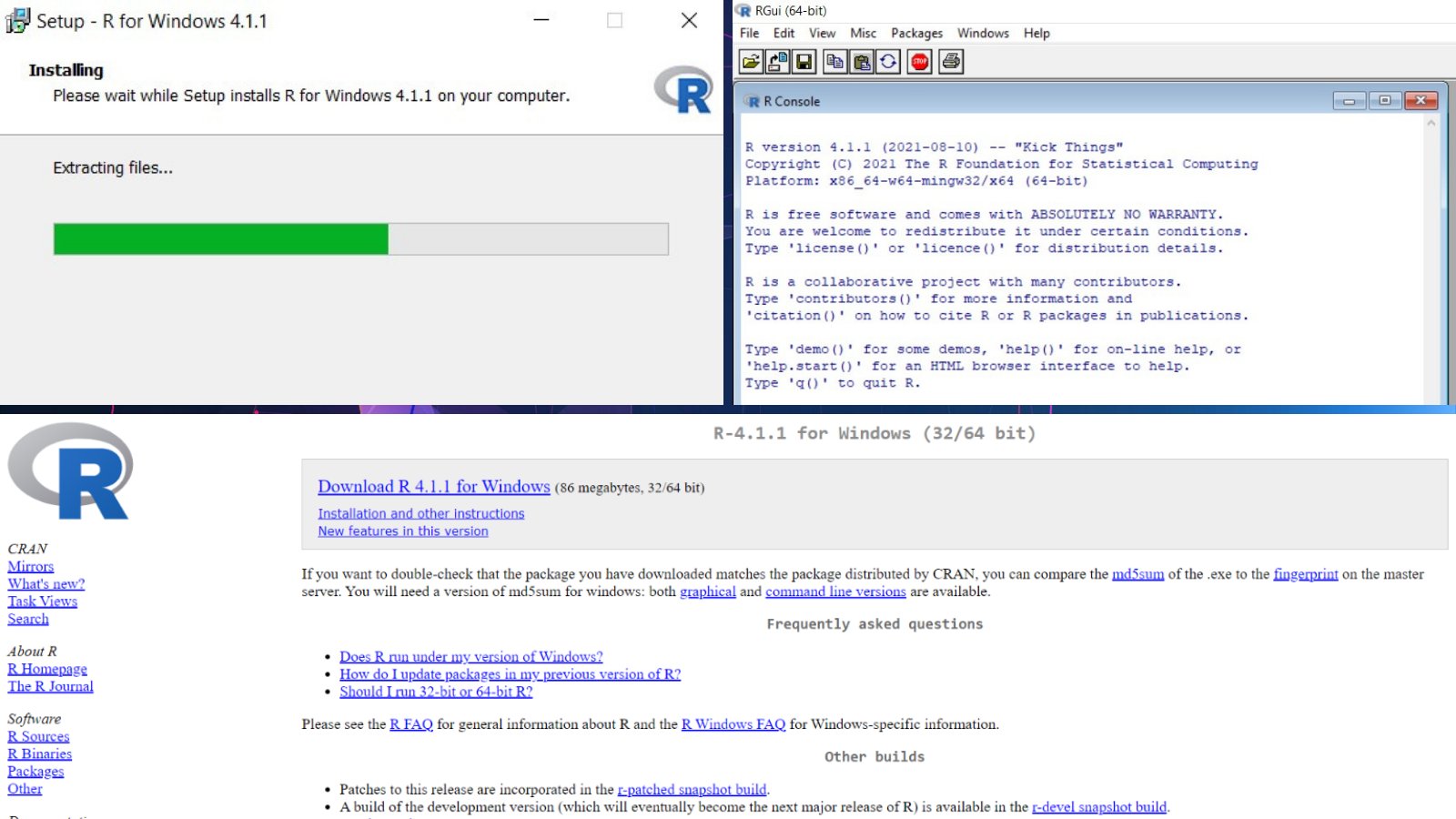Viewport: 1456px width, 819px height.
Task: Click R Sources sidebar link
Action: 38,736
